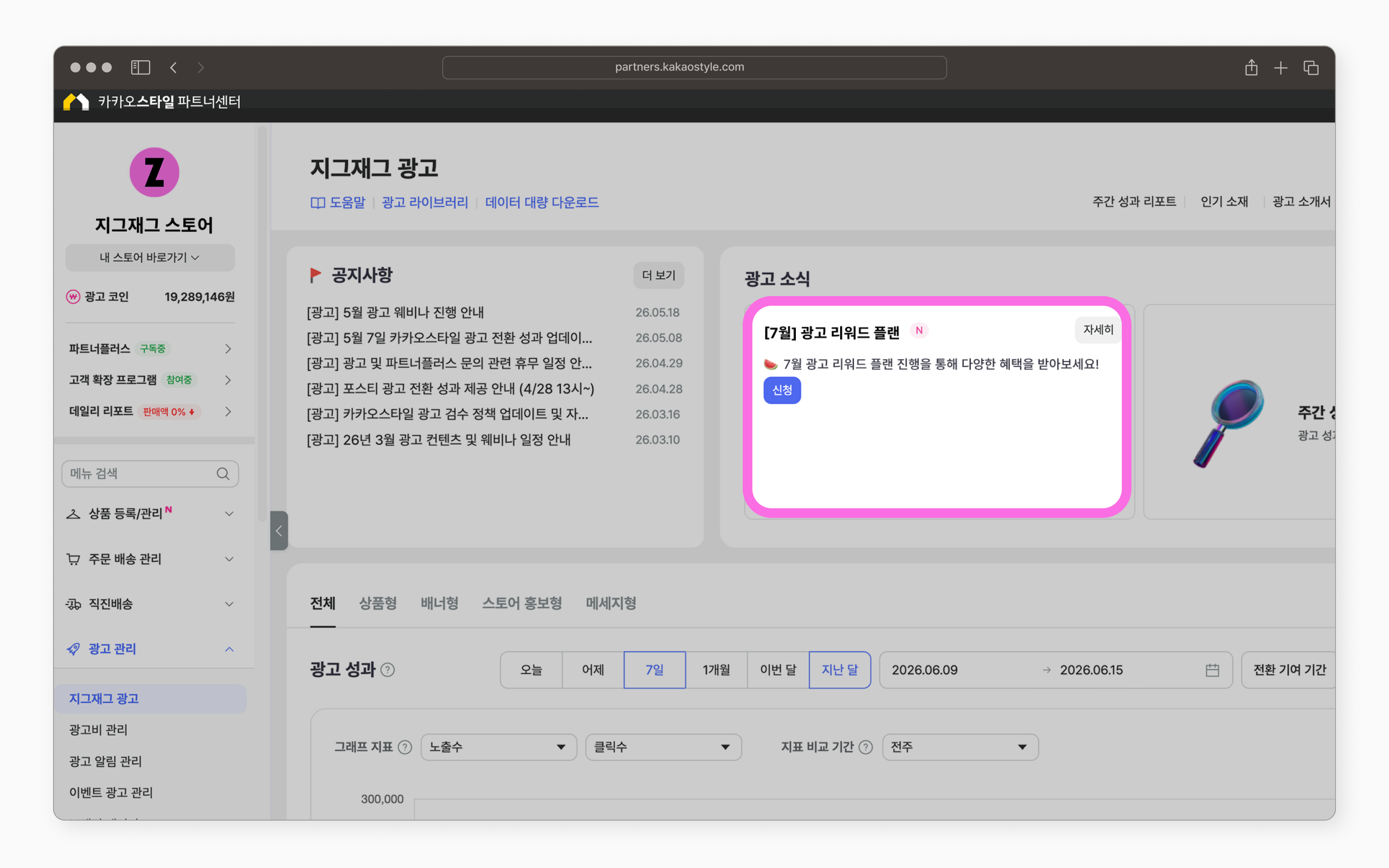Show the tab overview icon

[1311, 68]
